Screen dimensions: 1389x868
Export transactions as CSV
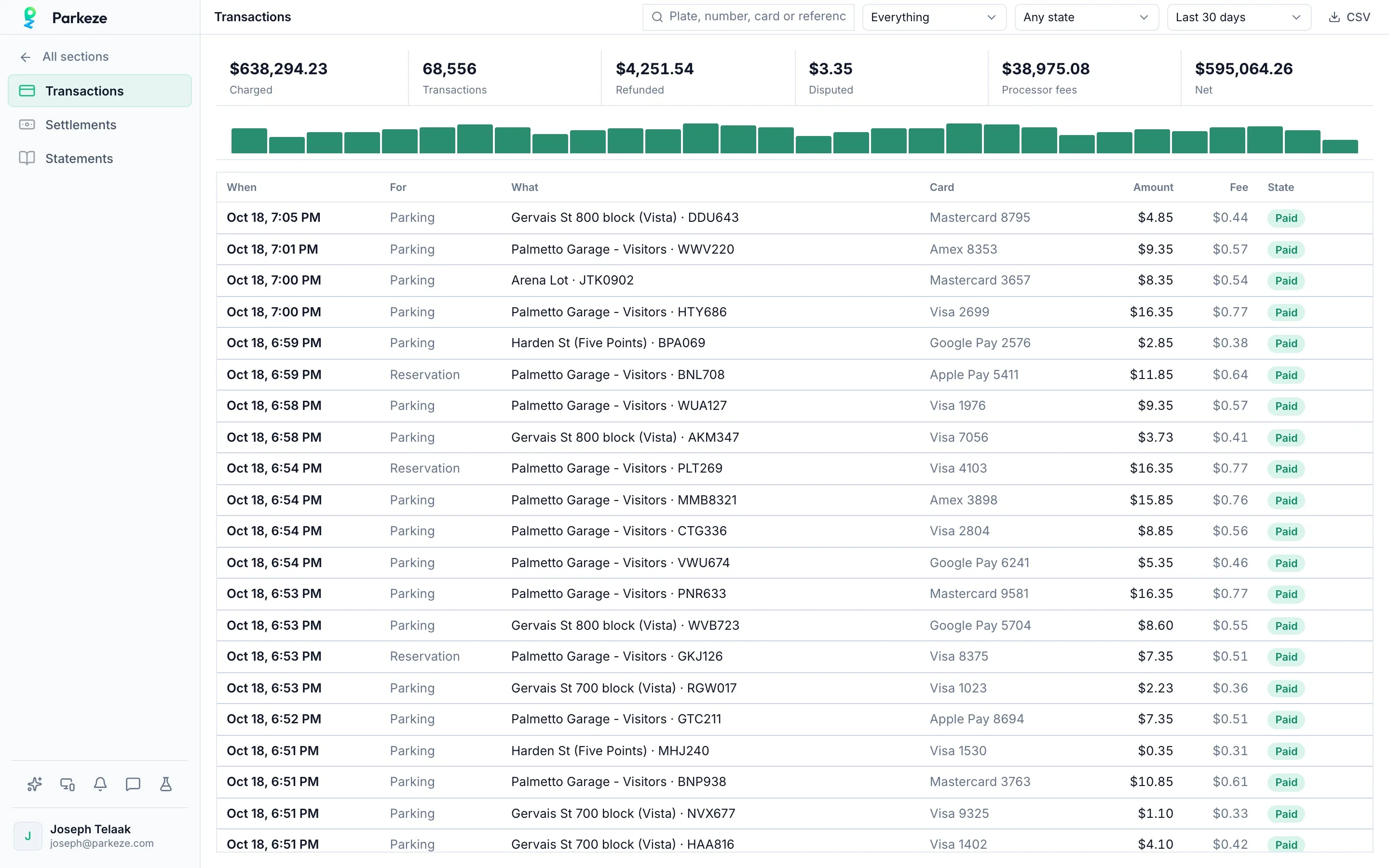(1349, 17)
